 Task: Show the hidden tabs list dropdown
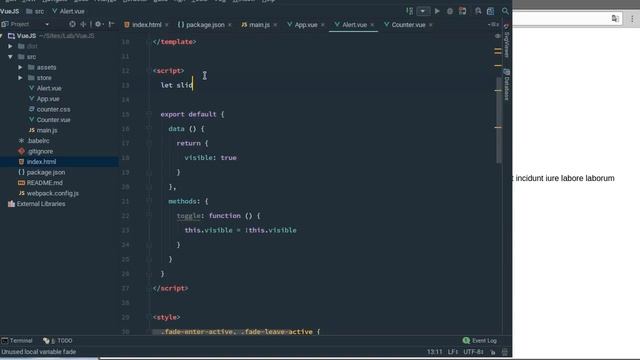pos(493,25)
